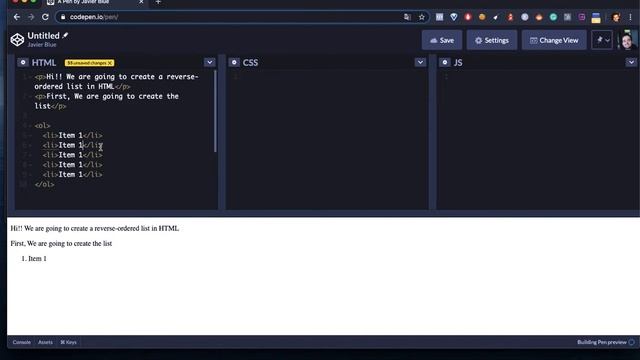The height and width of the screenshot is (360, 640).
Task: Click the opening ol tag line
Action: (x=42, y=126)
